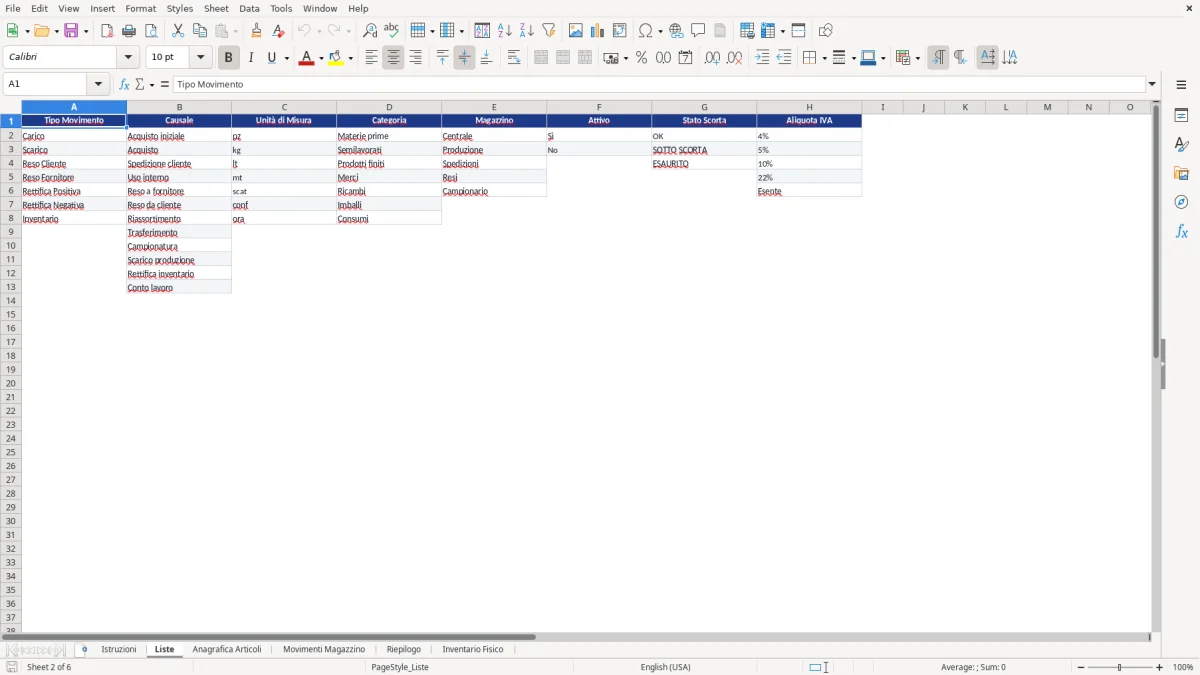Click the AutoSum sigma button
The image size is (1200, 675).
(139, 85)
